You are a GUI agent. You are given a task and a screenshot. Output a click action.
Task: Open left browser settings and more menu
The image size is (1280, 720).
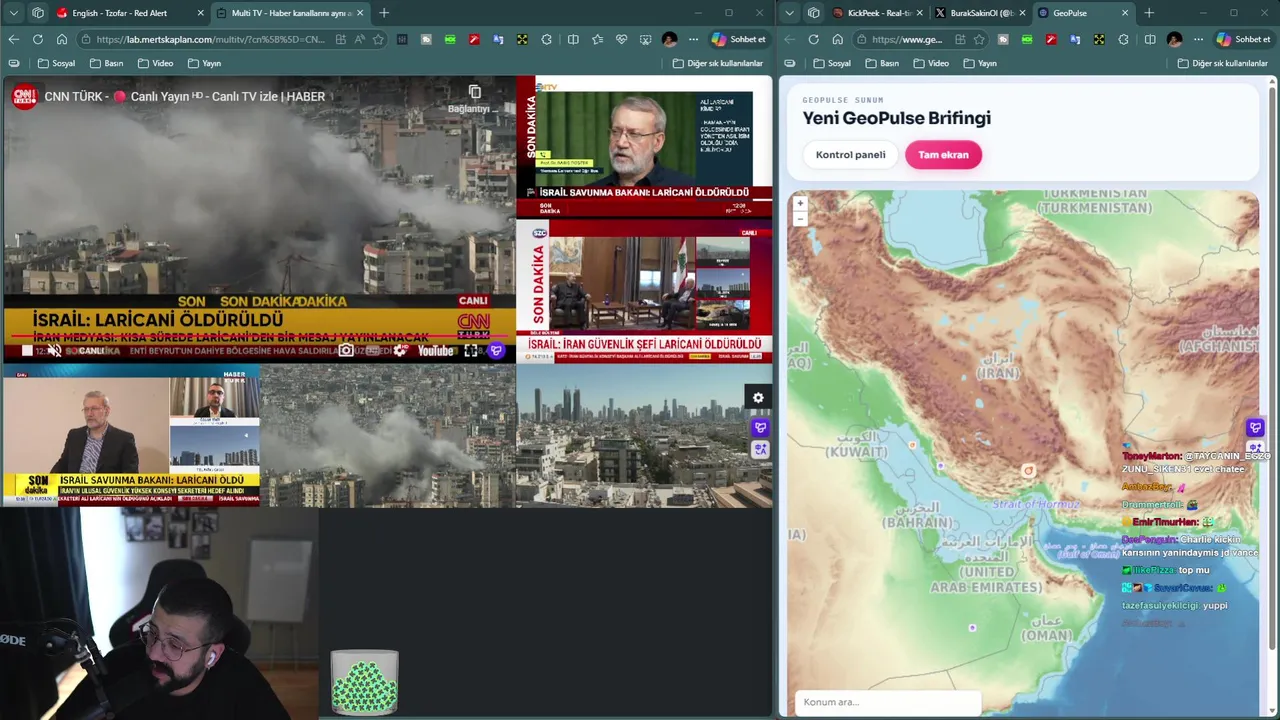pos(693,39)
